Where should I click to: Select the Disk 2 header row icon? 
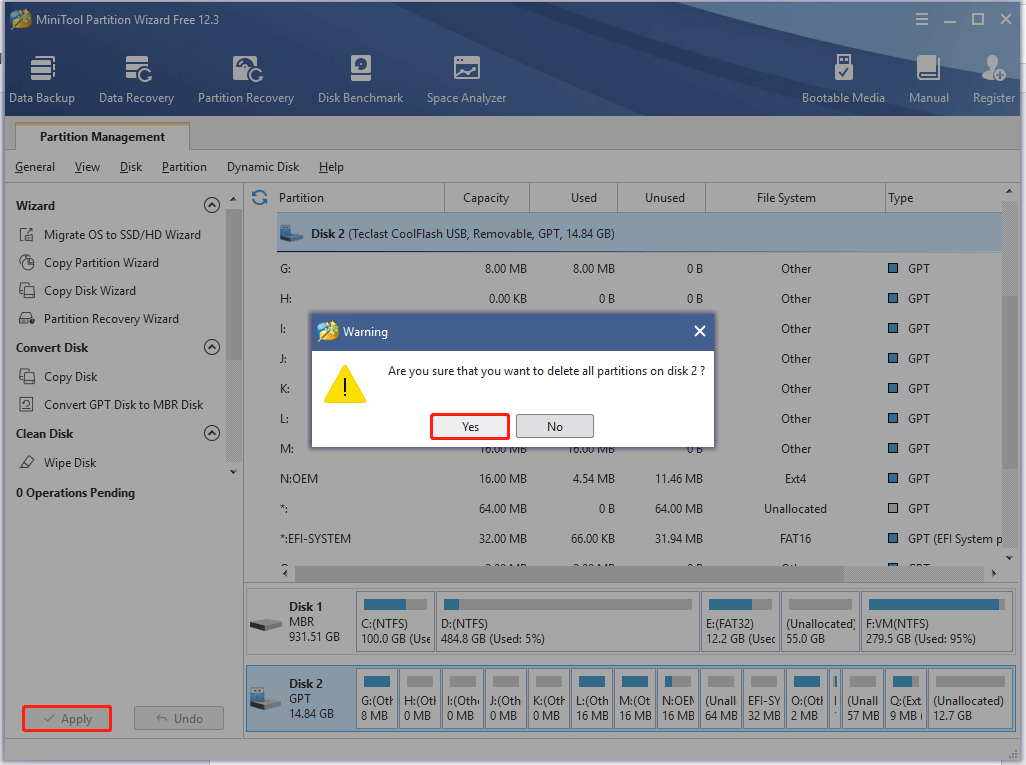[291, 234]
